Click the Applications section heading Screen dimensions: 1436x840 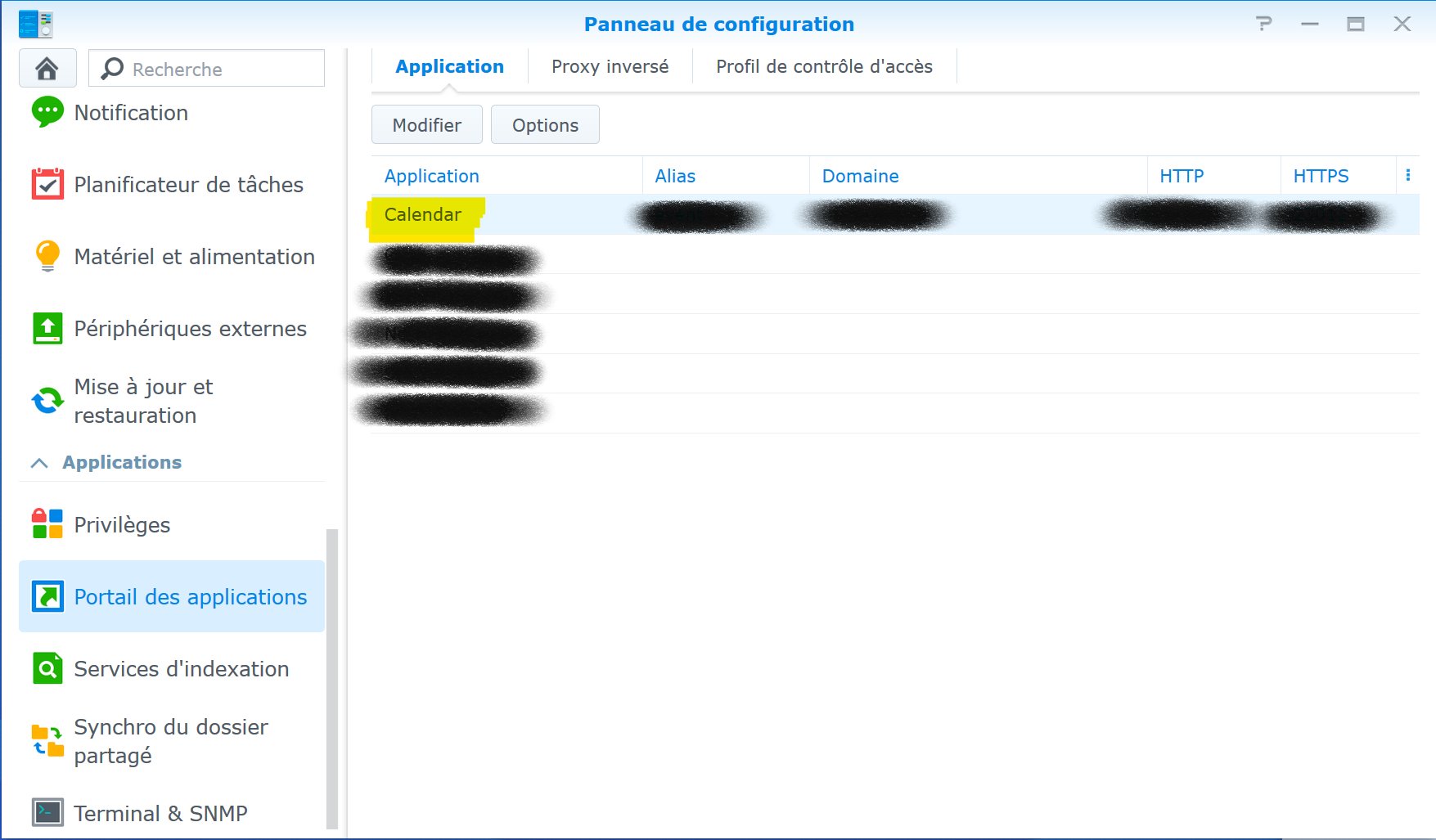pos(122,462)
